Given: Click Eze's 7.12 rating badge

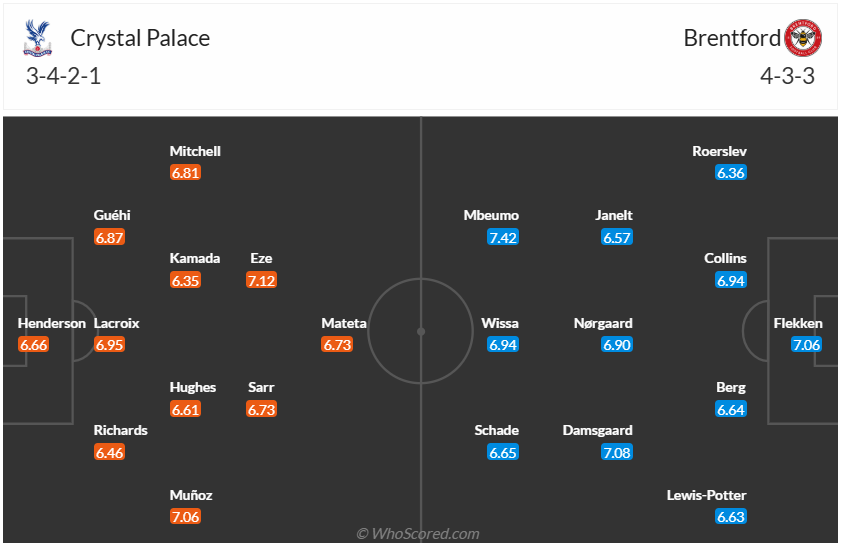Looking at the screenshot, I should (x=261, y=280).
